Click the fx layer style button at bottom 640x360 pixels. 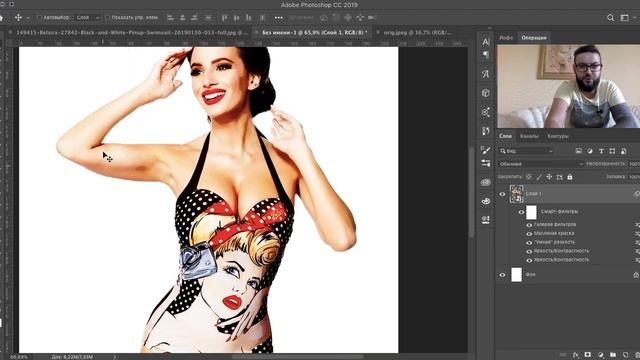(x=576, y=355)
